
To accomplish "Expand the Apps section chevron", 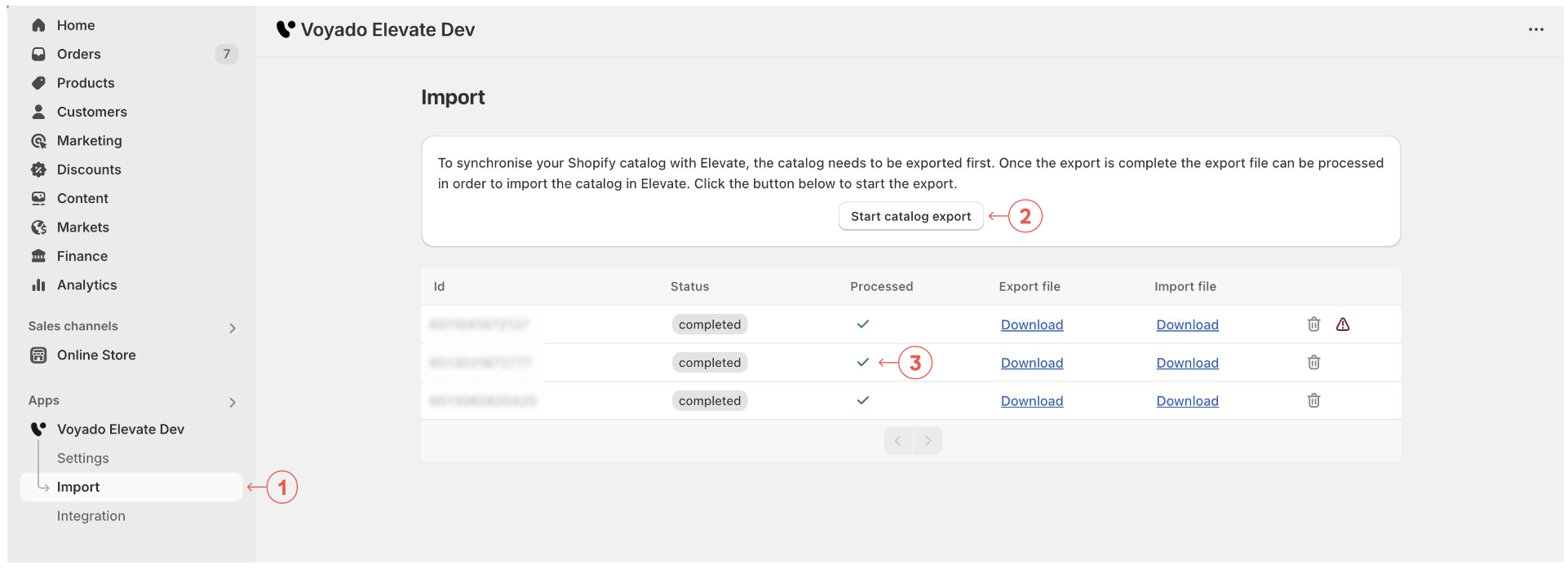I will pyautogui.click(x=233, y=402).
